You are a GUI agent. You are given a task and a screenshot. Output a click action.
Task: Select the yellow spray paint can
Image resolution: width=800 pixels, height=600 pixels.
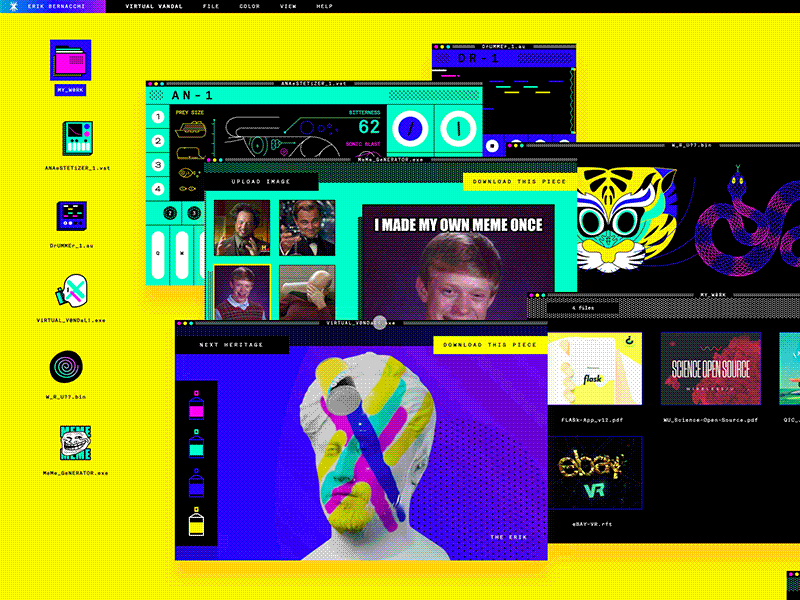(196, 521)
